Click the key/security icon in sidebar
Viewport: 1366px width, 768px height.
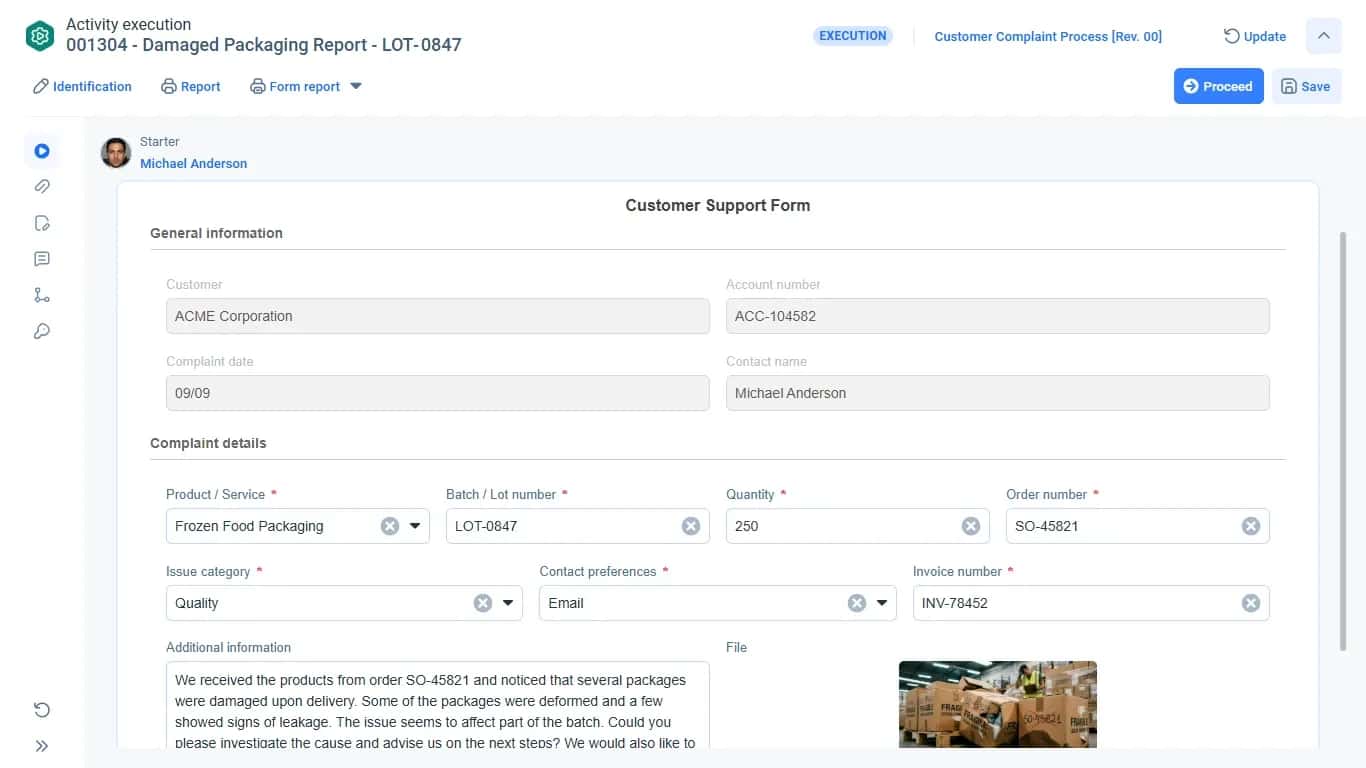[x=42, y=331]
